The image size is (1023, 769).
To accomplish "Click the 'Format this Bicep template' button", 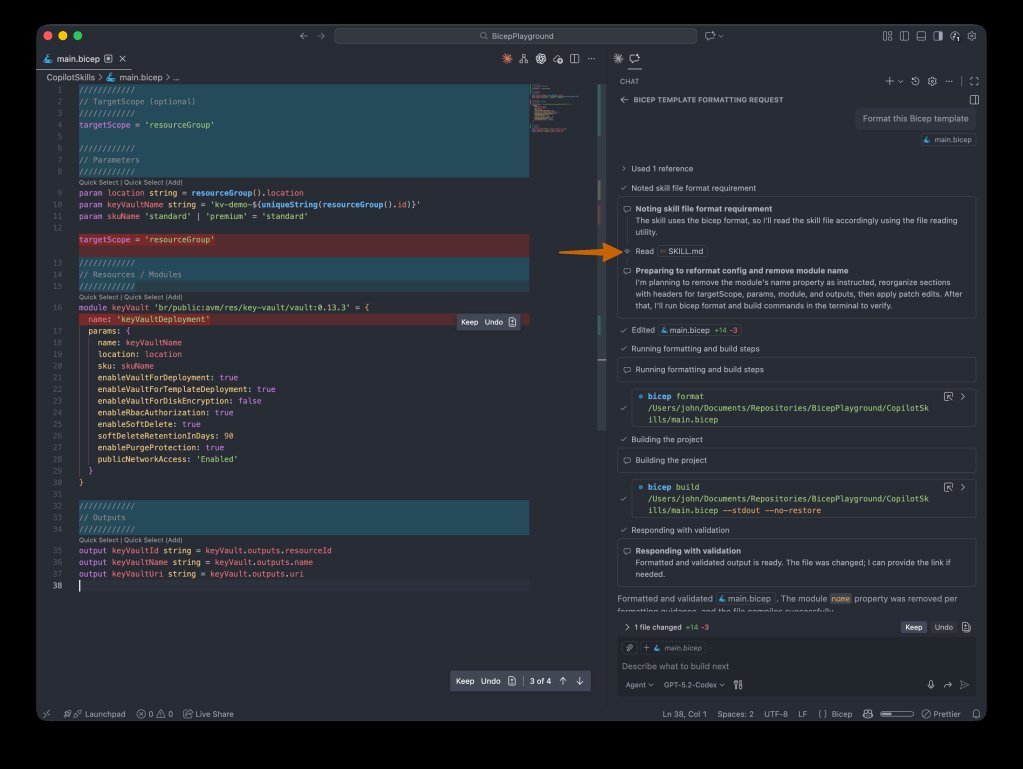I will tap(917, 118).
